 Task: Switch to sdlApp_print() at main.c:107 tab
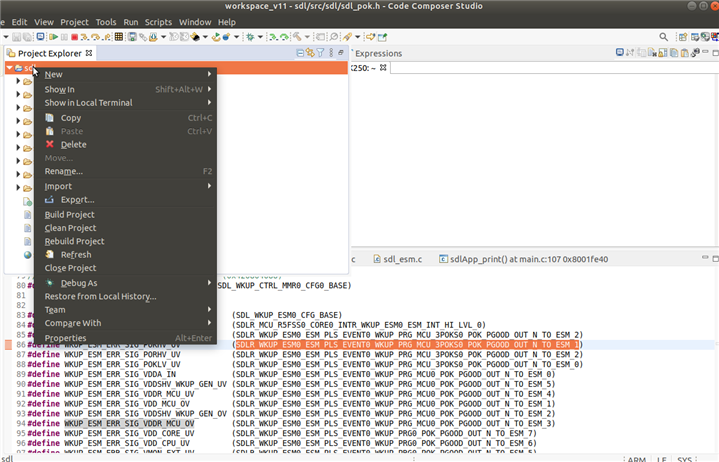523,259
